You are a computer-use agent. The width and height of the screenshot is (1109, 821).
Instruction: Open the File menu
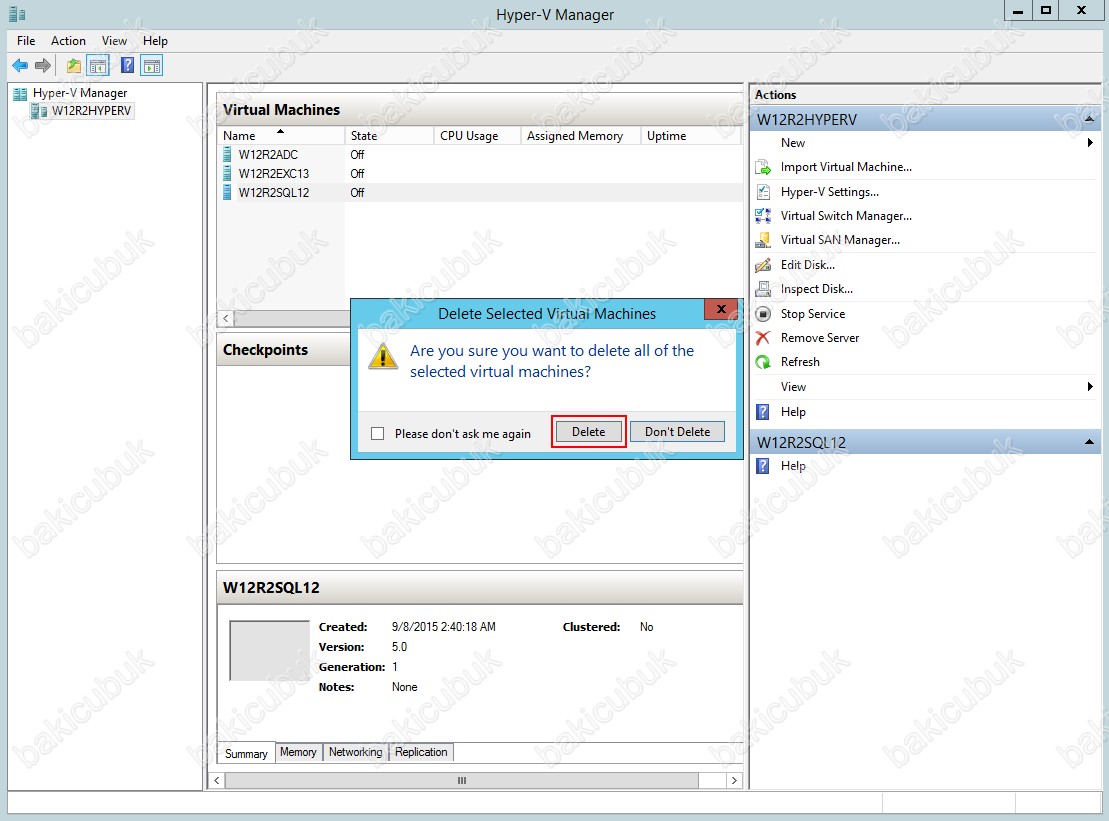point(26,41)
